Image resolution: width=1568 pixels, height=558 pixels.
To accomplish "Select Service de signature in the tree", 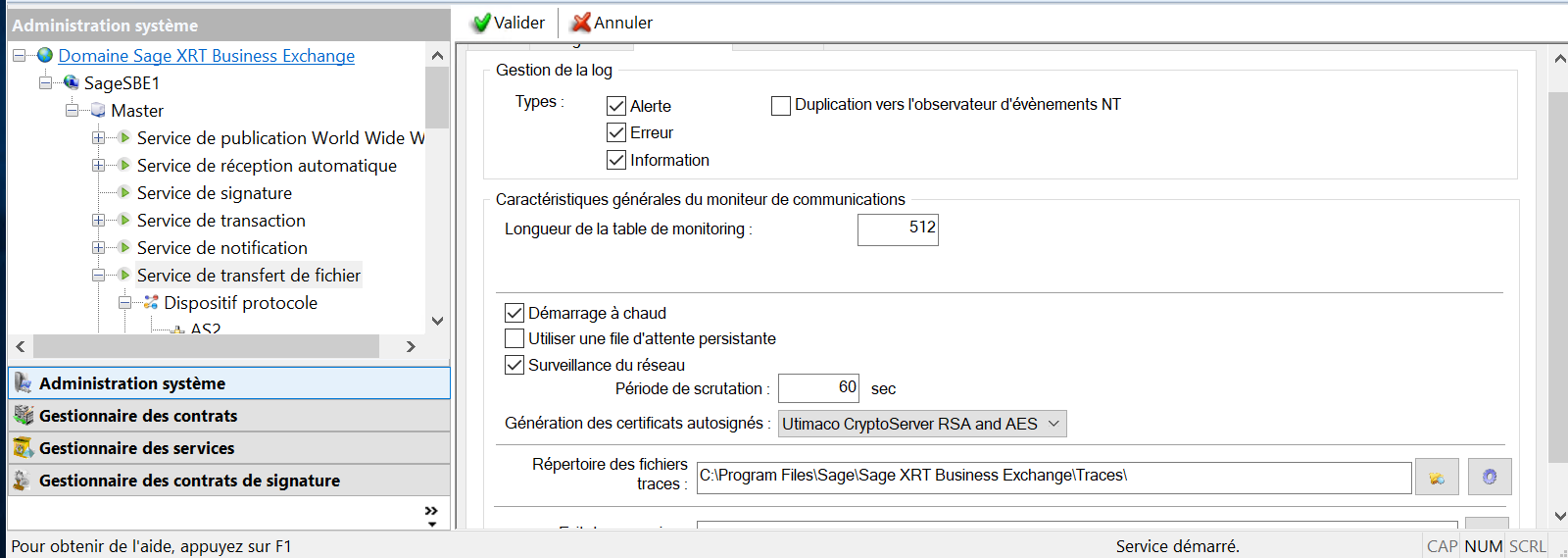I will [x=214, y=193].
